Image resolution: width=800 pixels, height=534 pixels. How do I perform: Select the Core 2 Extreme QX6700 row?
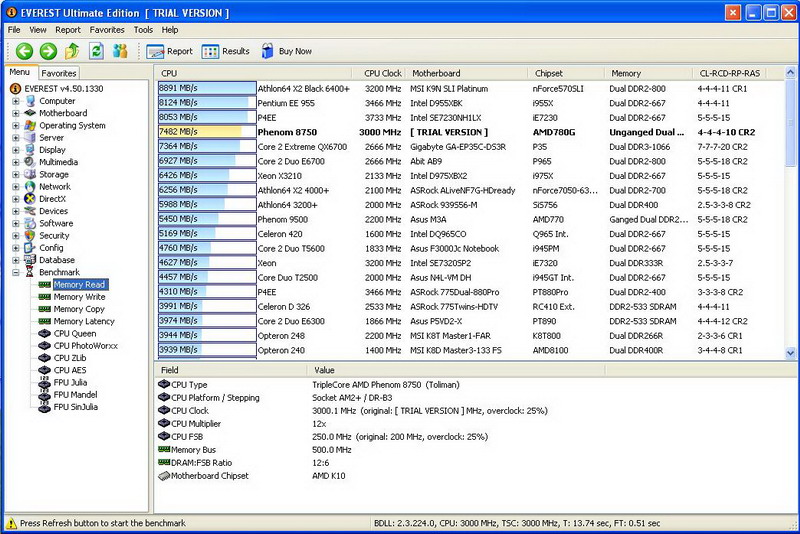point(469,147)
